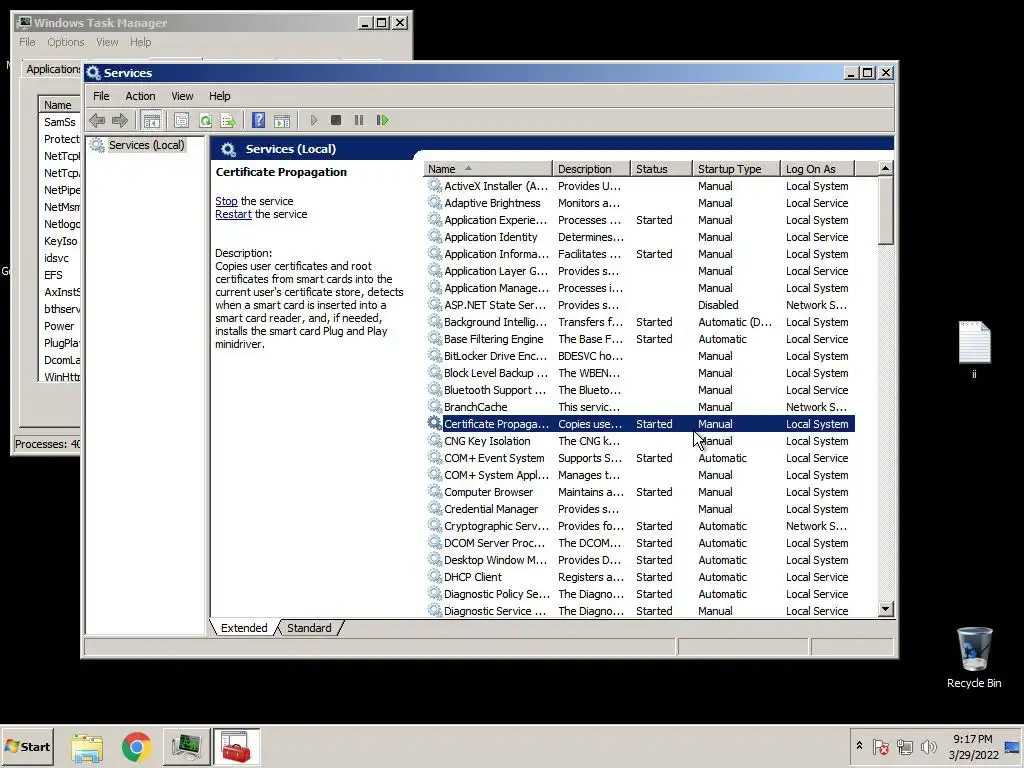Image resolution: width=1024 pixels, height=768 pixels.
Task: Click the Windows Start button
Action: (27, 746)
